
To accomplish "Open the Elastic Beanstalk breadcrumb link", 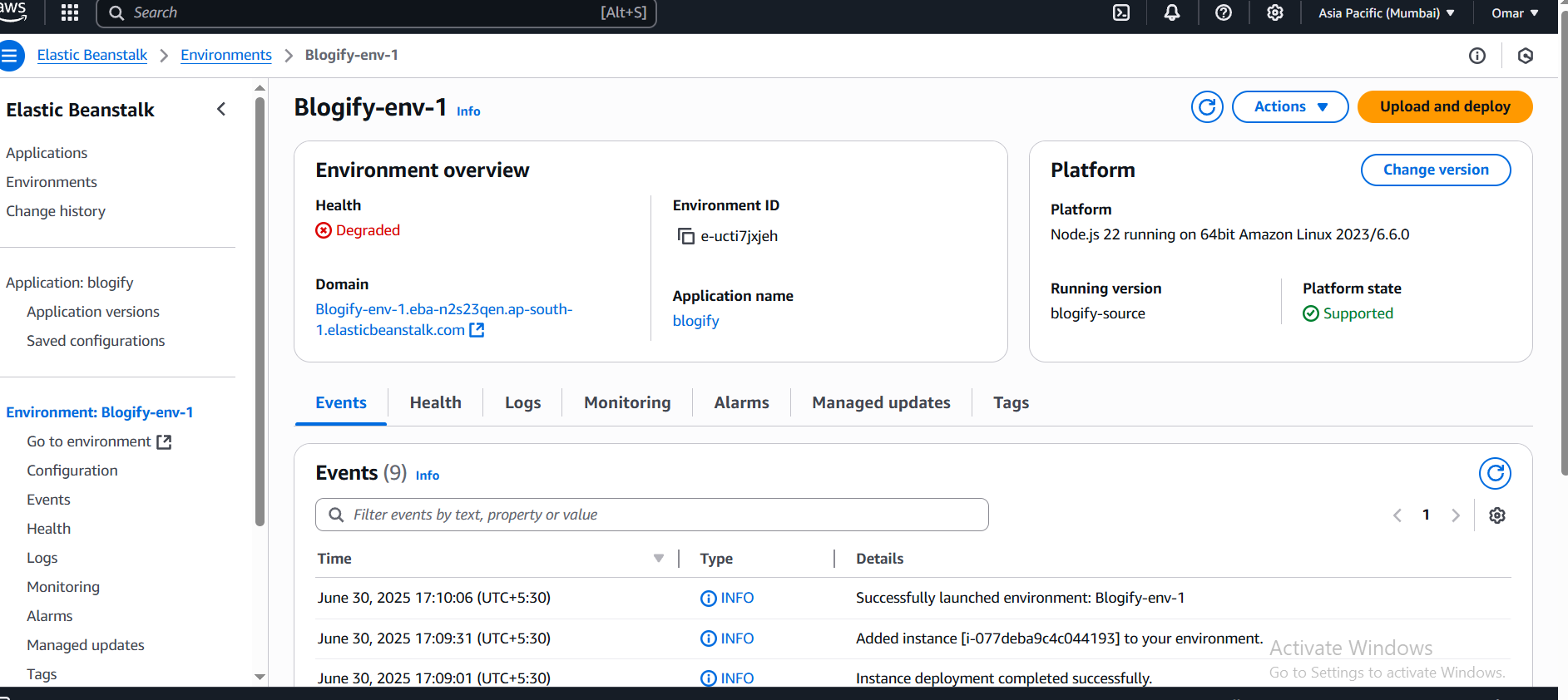I will coord(92,55).
